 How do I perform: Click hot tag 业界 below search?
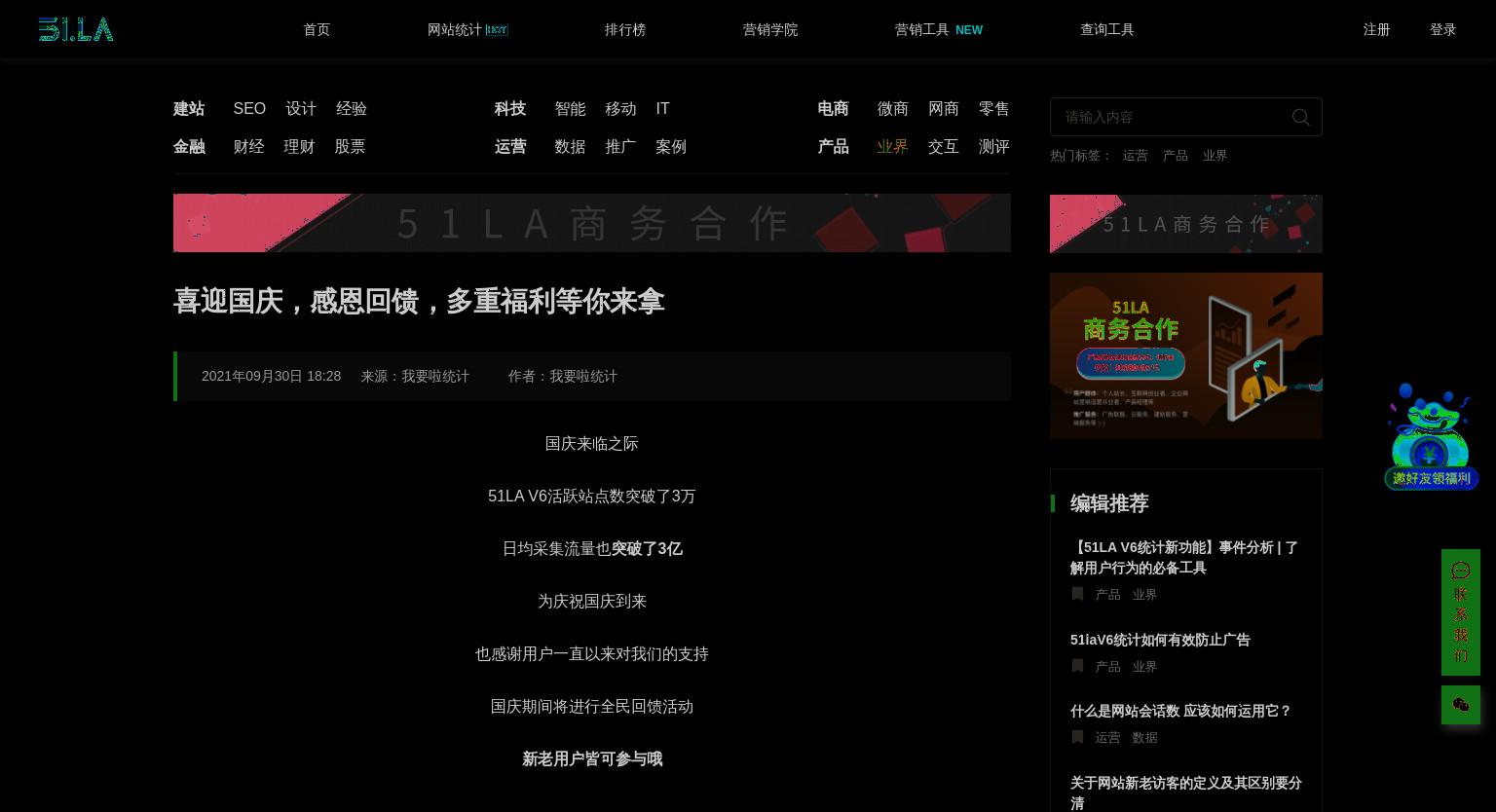tap(1215, 155)
